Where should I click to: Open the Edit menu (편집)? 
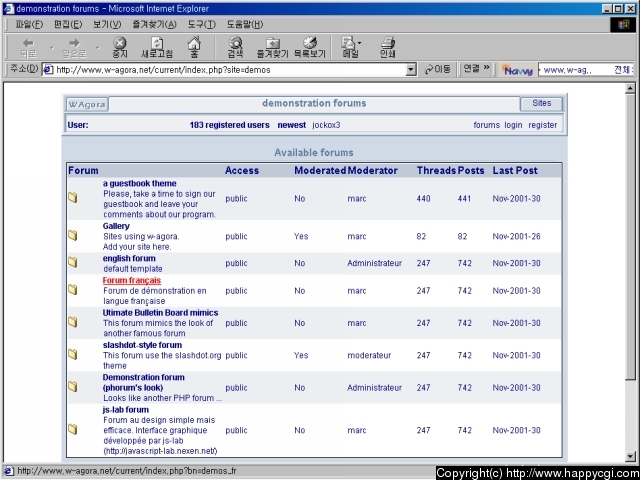(68, 24)
